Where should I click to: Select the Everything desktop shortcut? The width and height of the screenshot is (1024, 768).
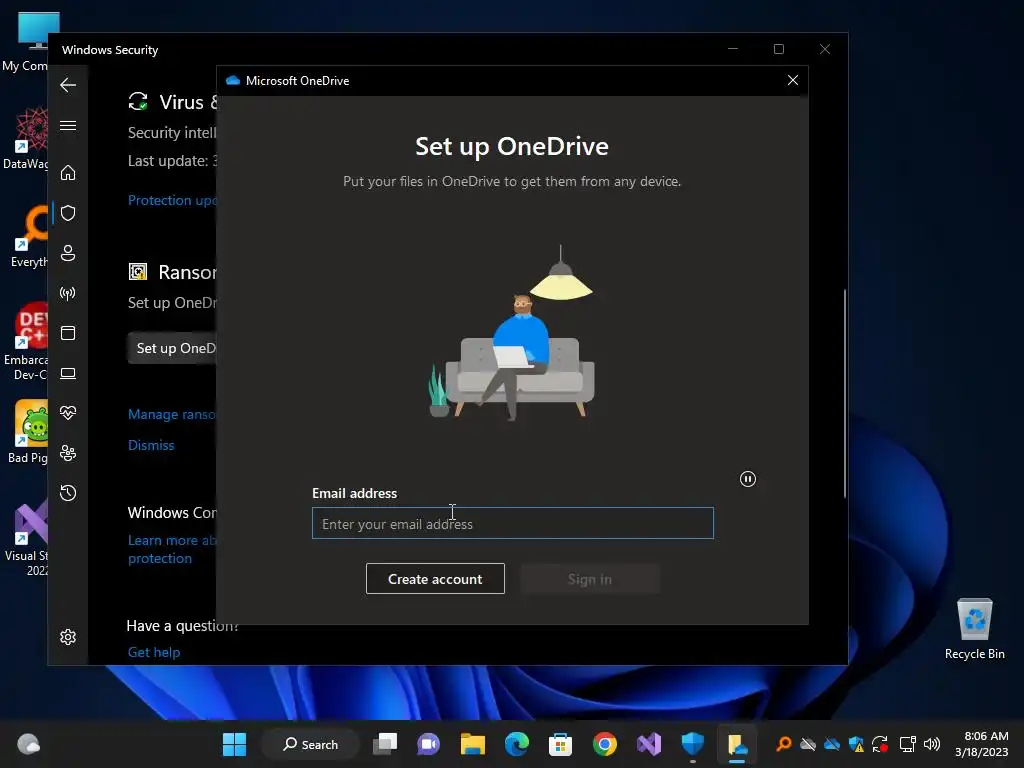29,236
